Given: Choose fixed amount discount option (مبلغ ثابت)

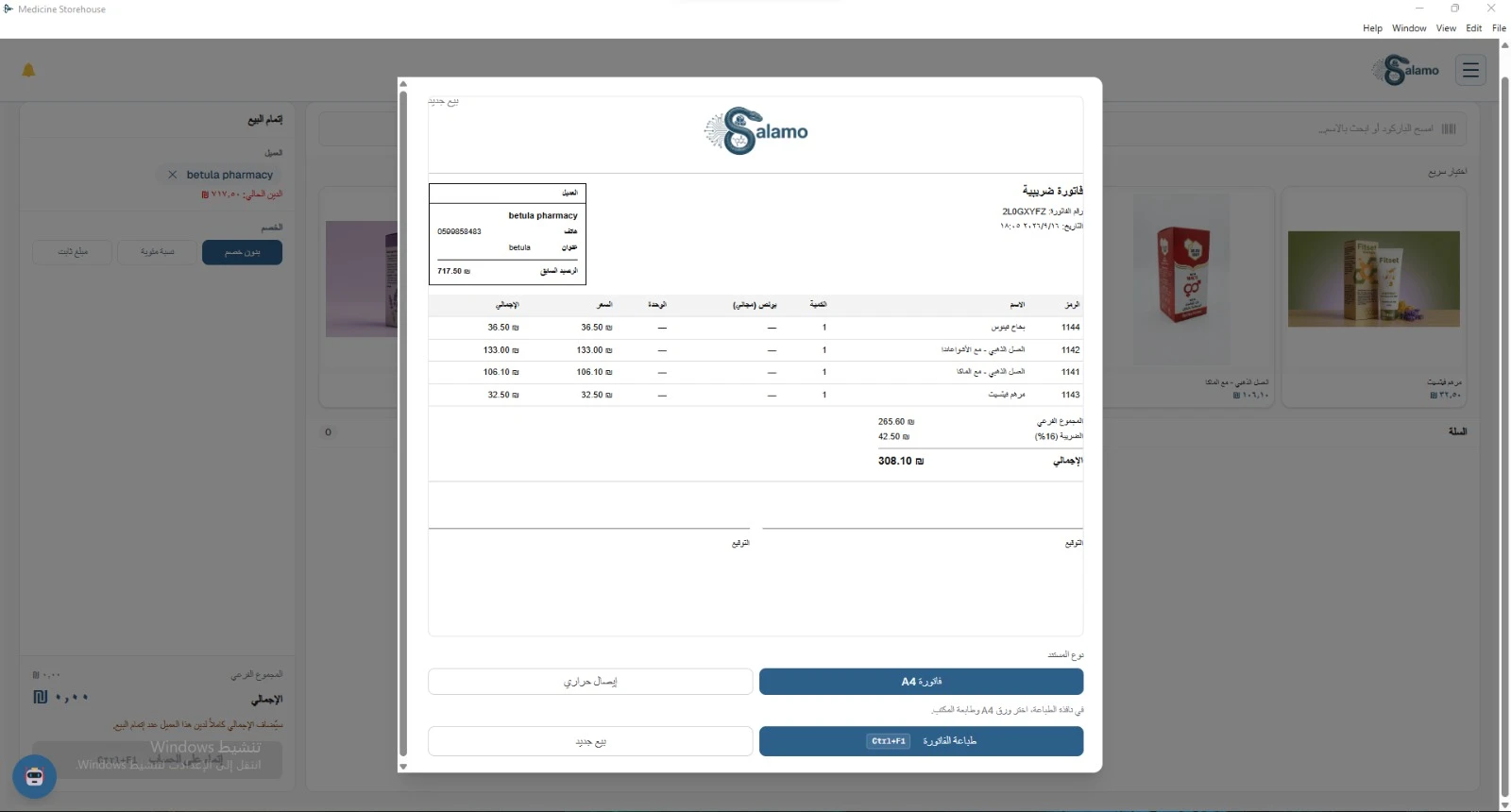Looking at the screenshot, I should pyautogui.click(x=73, y=252).
